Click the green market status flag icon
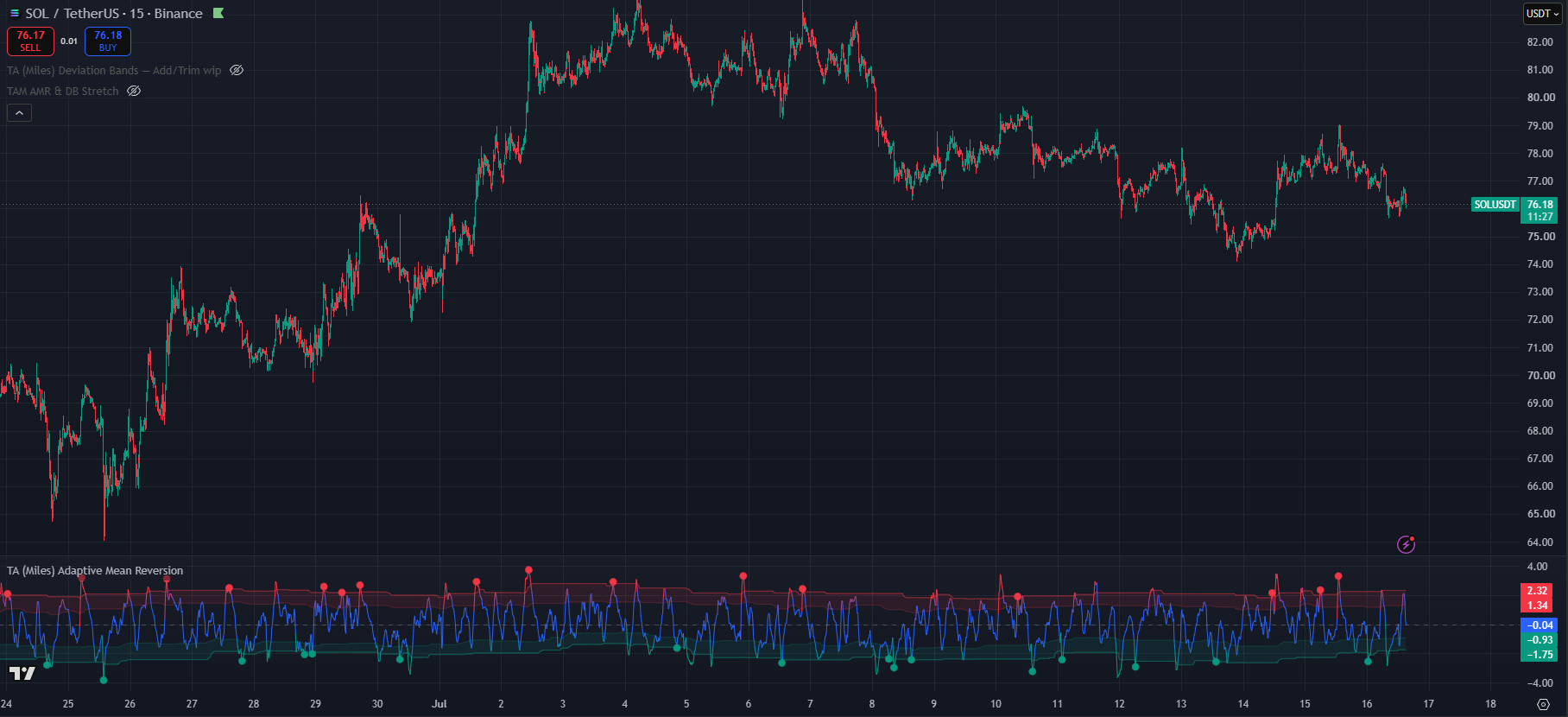The width and height of the screenshot is (1568, 717). 218,14
